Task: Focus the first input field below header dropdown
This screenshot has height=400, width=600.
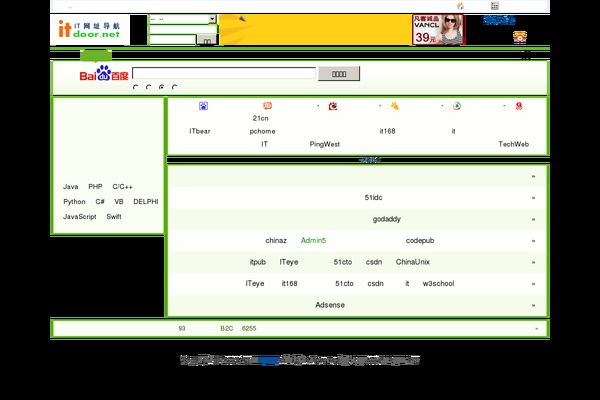Action: click(183, 29)
